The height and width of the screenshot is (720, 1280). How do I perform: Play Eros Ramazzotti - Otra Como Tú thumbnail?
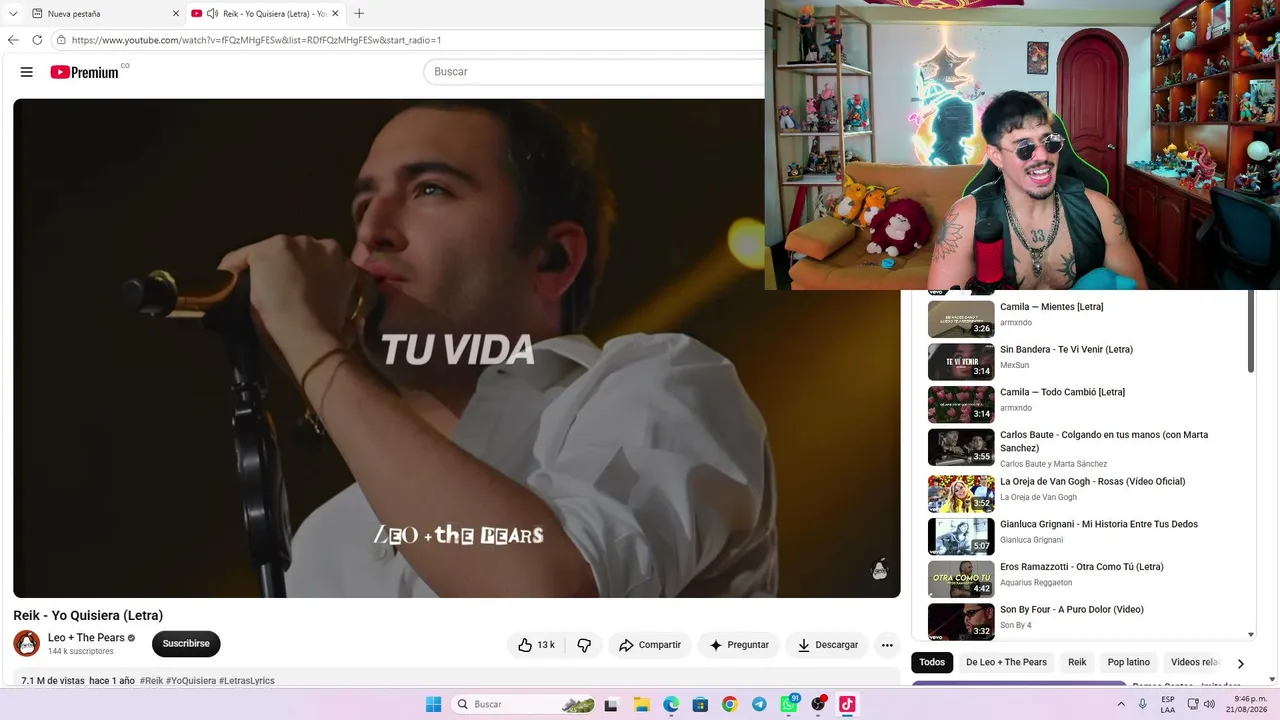961,579
